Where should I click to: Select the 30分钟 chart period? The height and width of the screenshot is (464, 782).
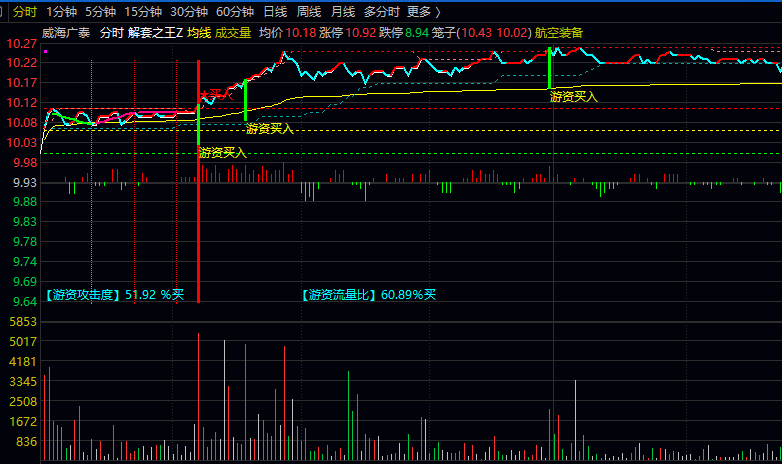click(x=189, y=11)
